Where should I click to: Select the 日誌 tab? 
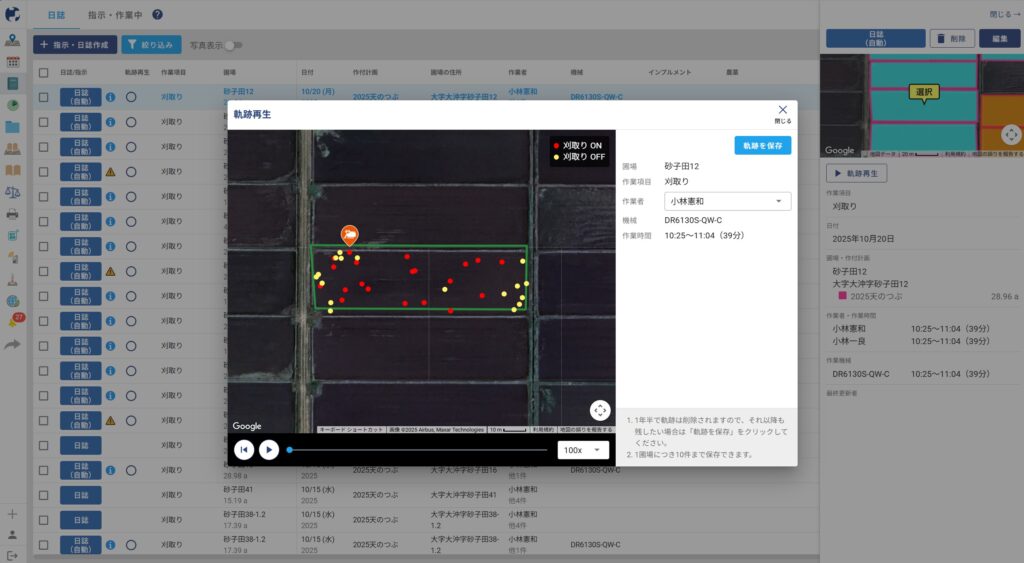[56, 15]
